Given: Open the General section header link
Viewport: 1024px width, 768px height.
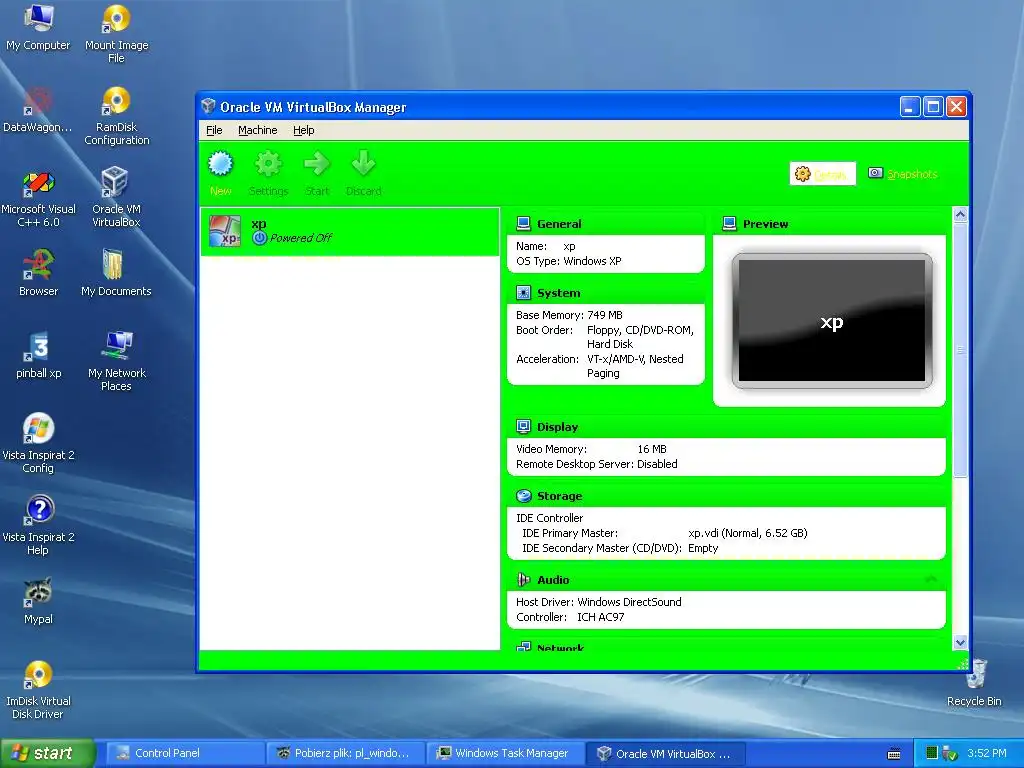Looking at the screenshot, I should pyautogui.click(x=559, y=224).
